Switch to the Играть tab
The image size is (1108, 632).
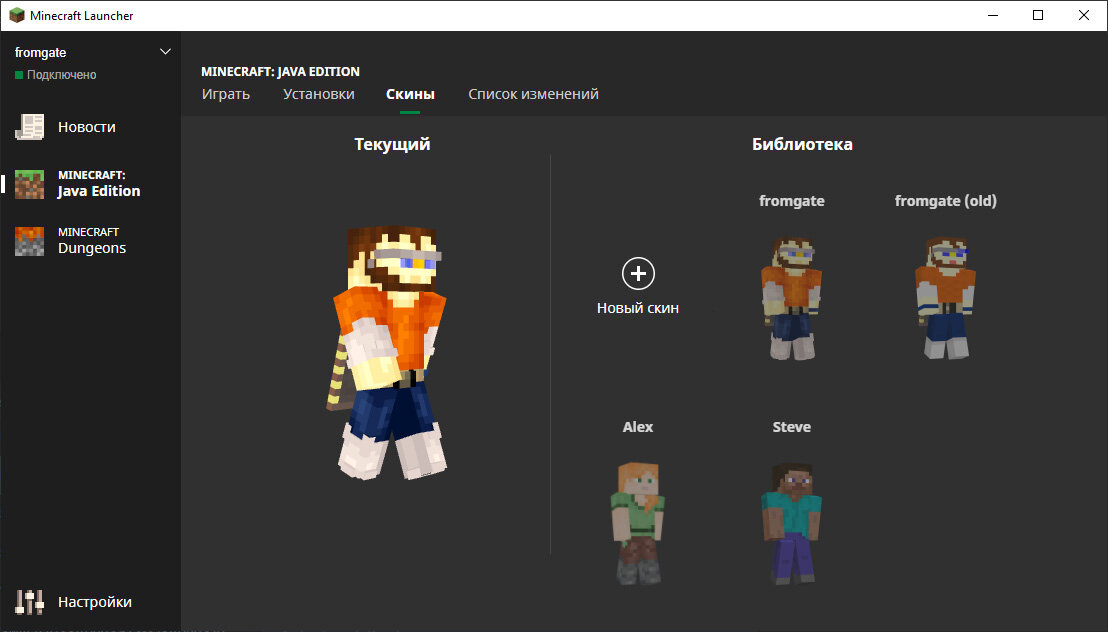[225, 93]
